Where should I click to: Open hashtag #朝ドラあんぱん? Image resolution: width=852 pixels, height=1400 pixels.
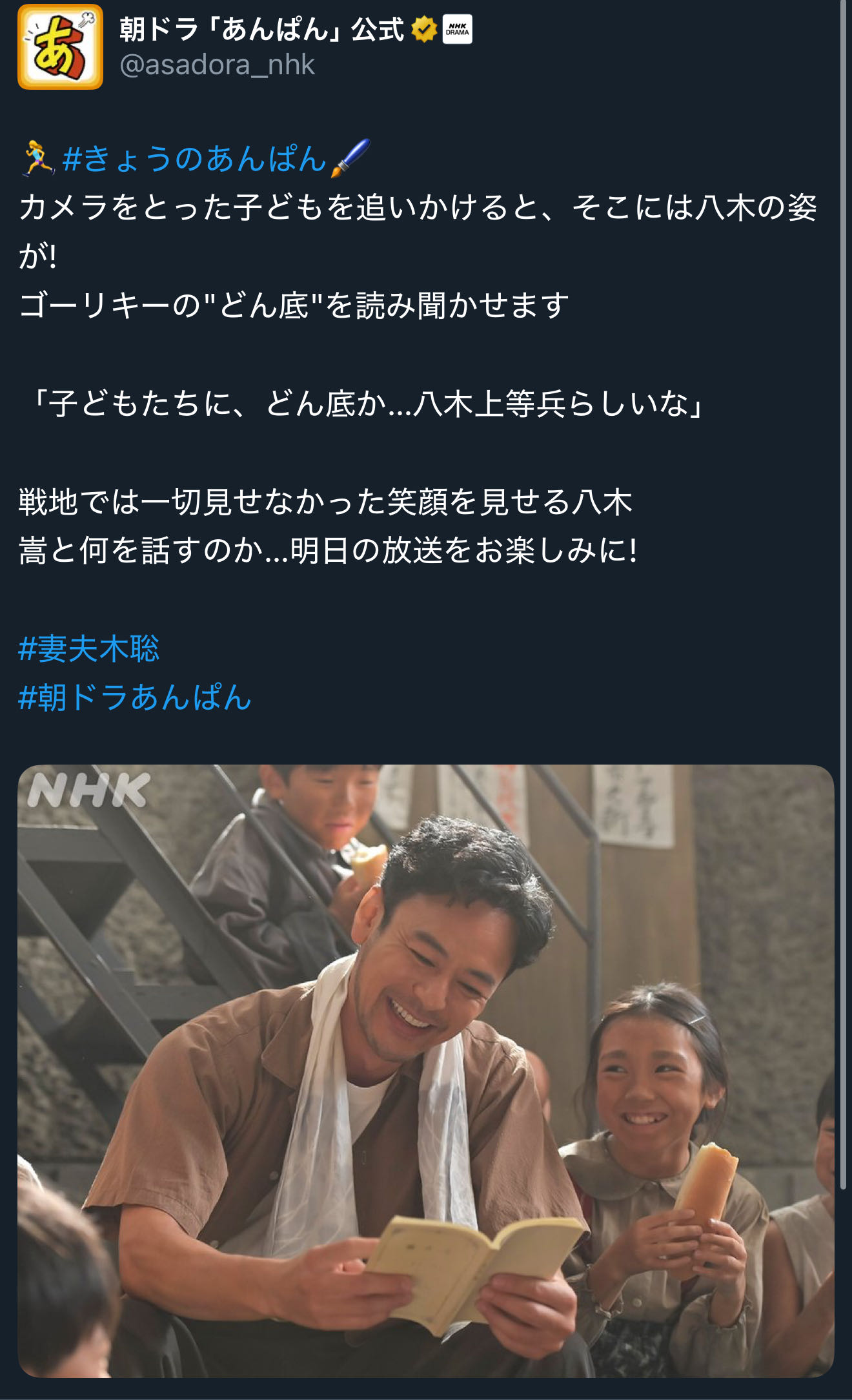point(135,697)
